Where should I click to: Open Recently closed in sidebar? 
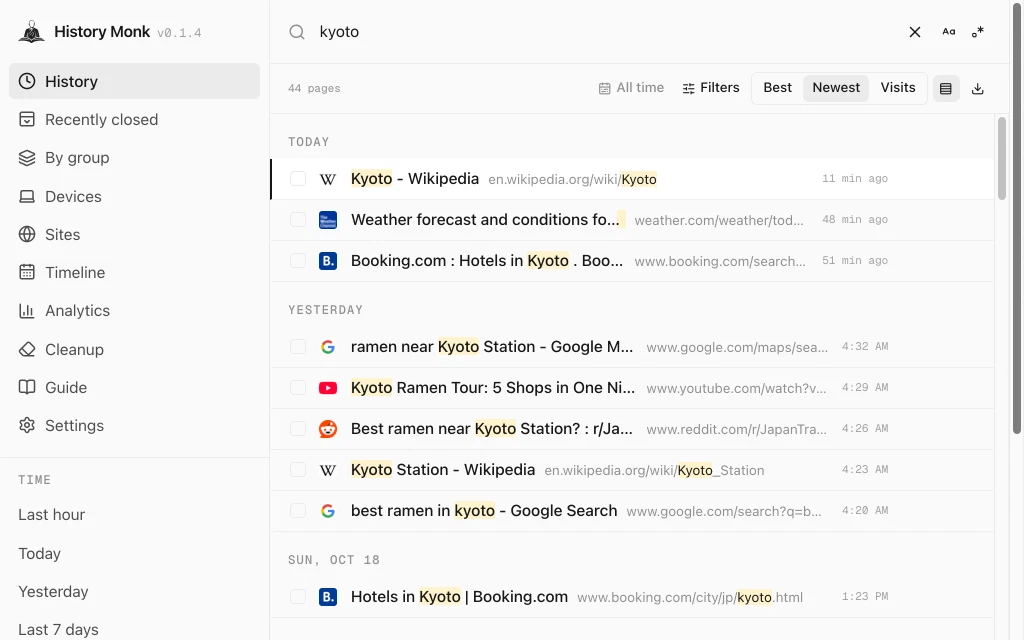pos(135,120)
